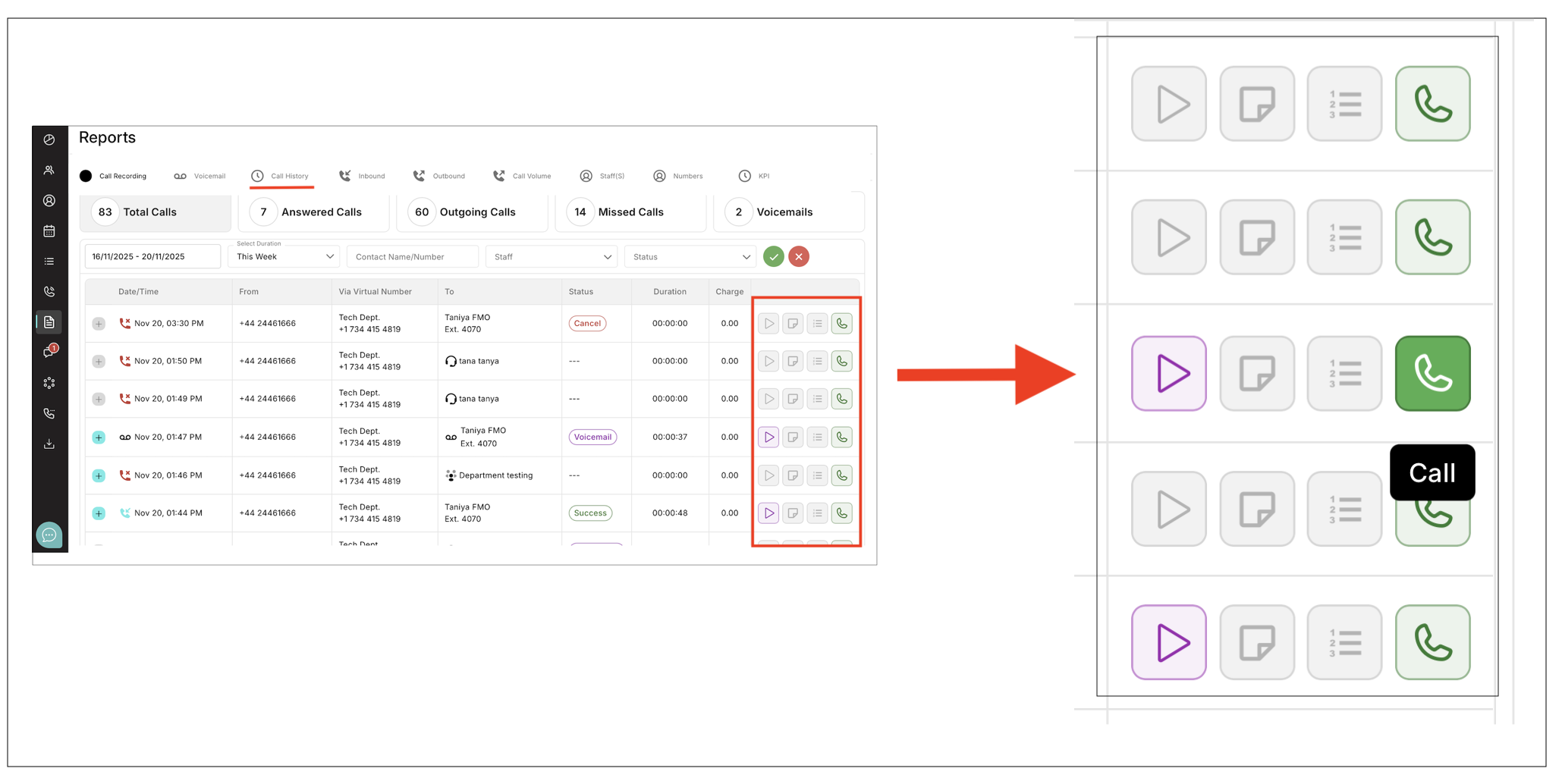The width and height of the screenshot is (1562, 784).
Task: Open the Staff filter dropdown
Action: pos(552,257)
